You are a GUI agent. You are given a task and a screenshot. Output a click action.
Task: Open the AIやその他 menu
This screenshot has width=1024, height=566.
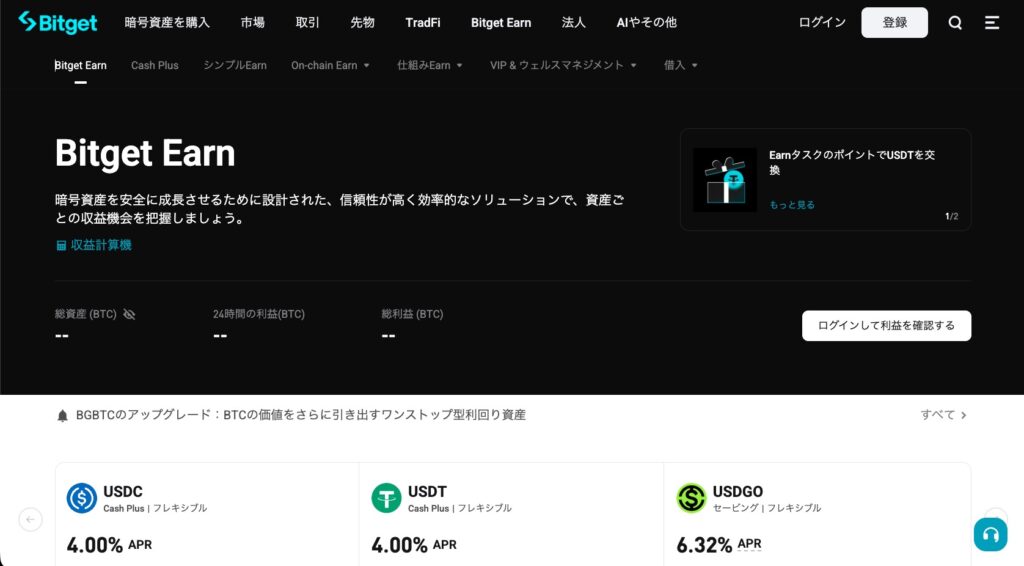tap(647, 23)
